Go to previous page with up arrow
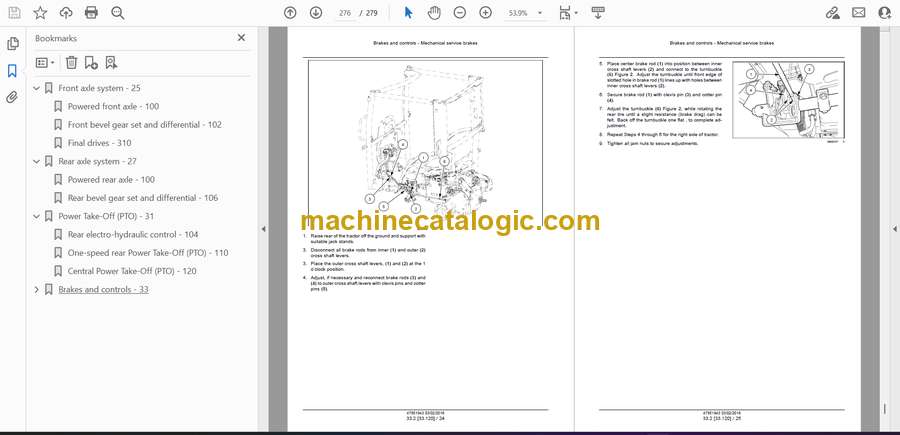 click(290, 13)
